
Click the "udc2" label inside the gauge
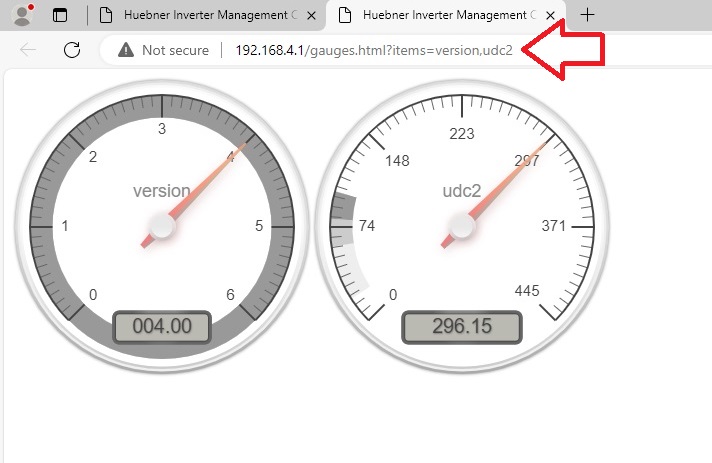pos(463,190)
